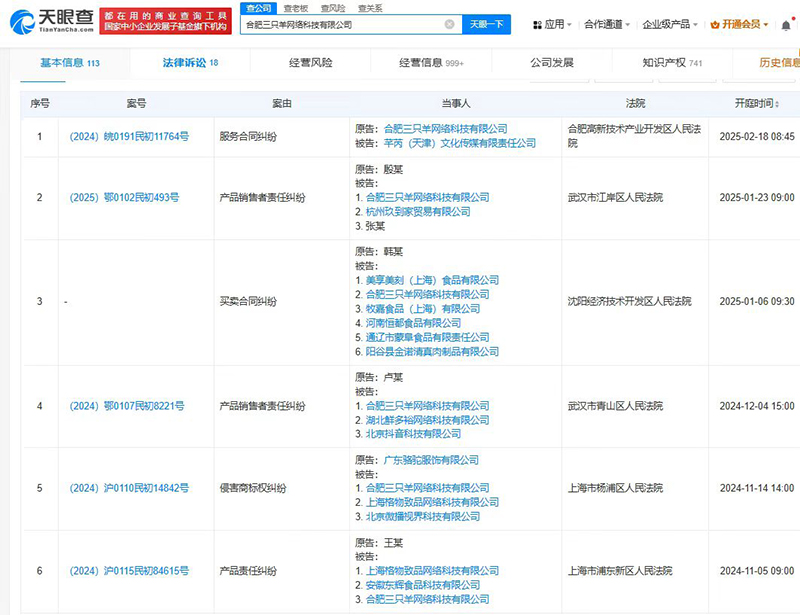Select the 查公司 search tab

[x=259, y=8]
